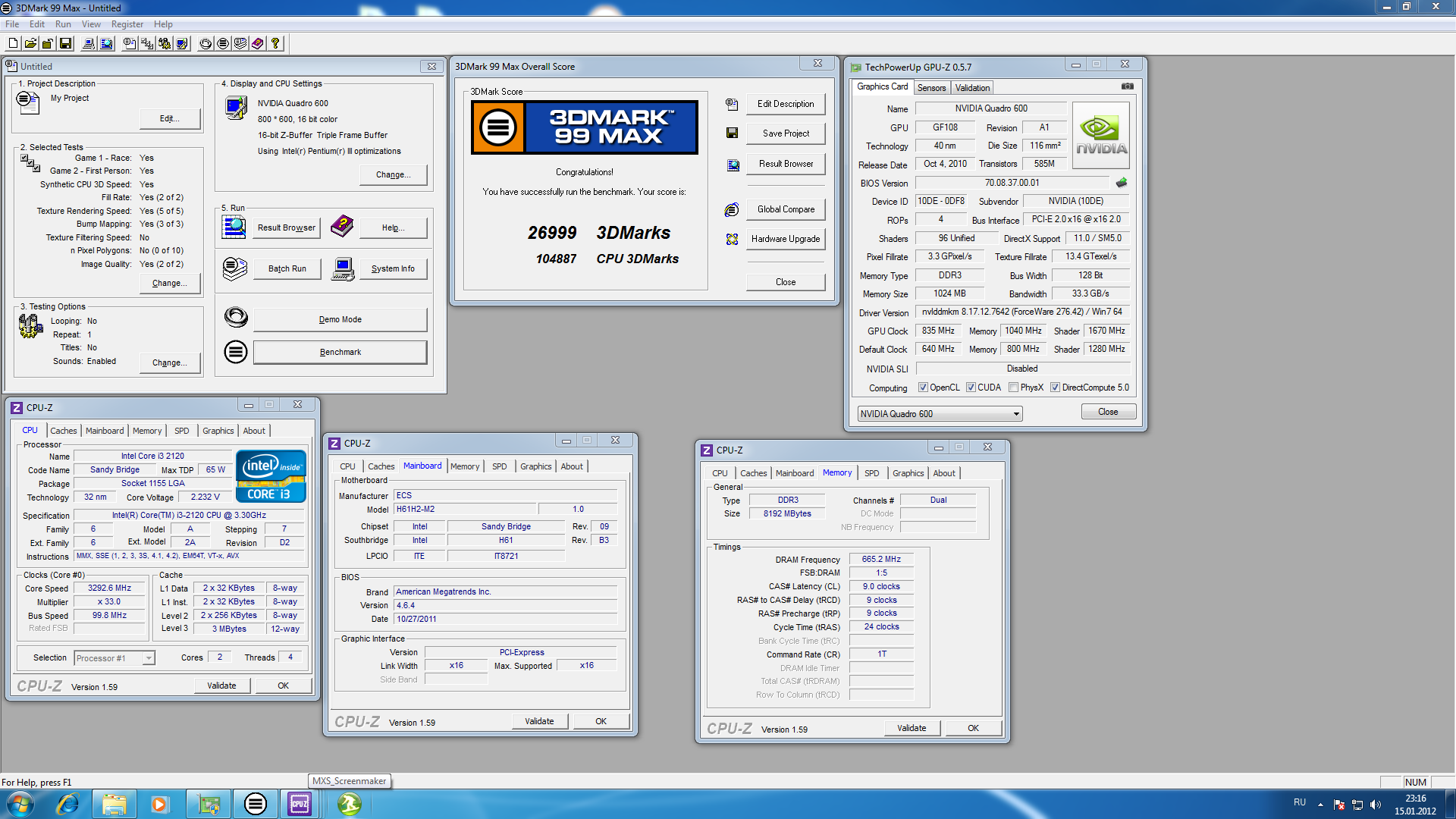
Task: Click the GPU Name field NVIDIA Quadro 600
Action: coord(991,108)
